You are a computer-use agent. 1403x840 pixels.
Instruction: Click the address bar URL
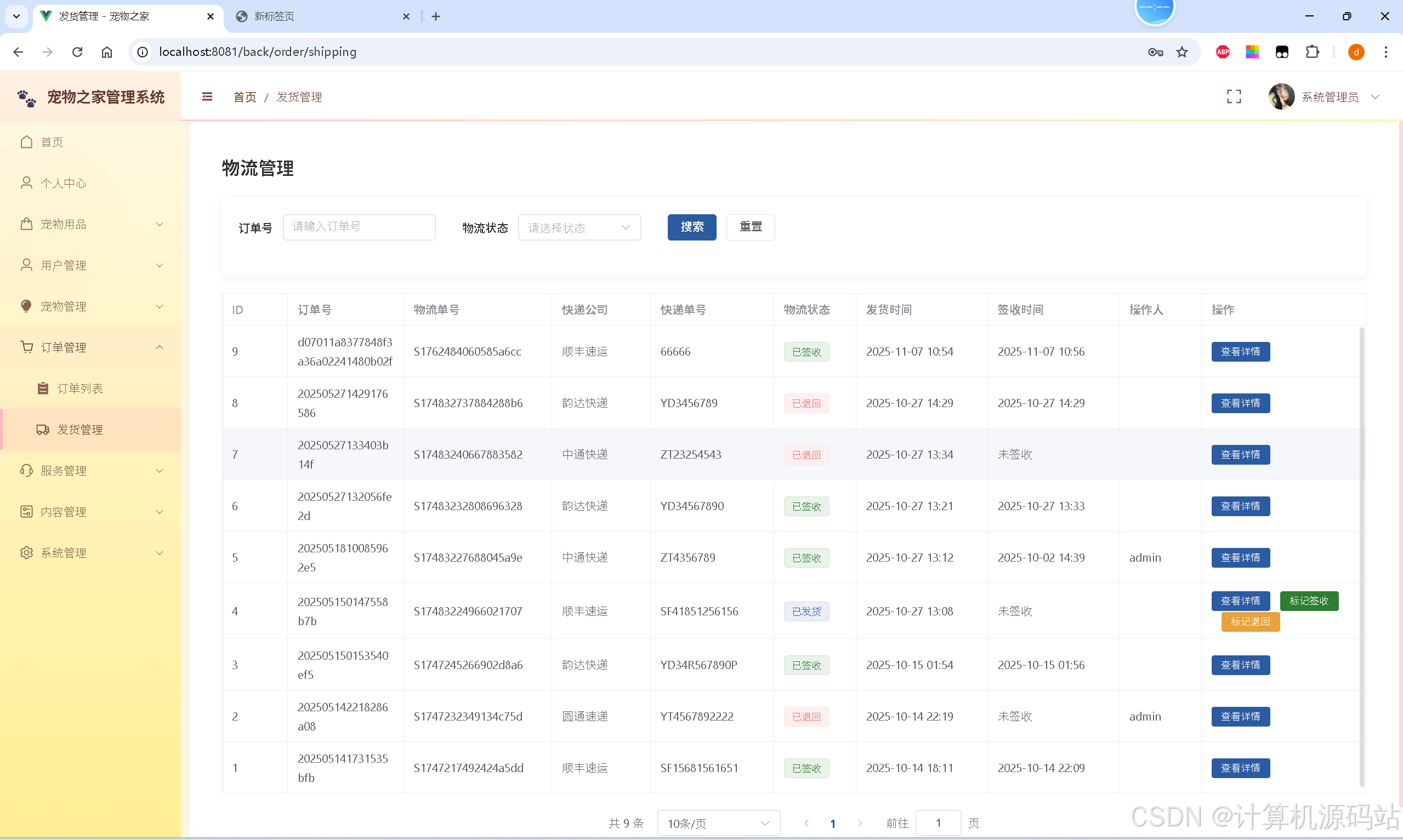point(258,52)
